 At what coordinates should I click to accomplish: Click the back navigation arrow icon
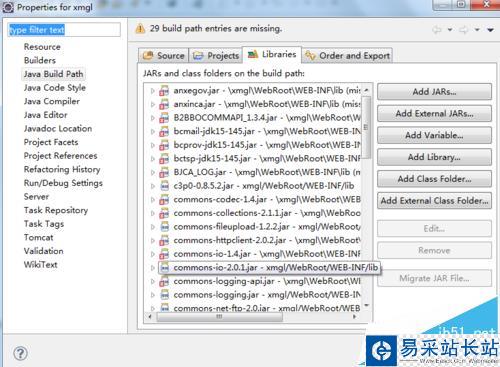tap(437, 30)
